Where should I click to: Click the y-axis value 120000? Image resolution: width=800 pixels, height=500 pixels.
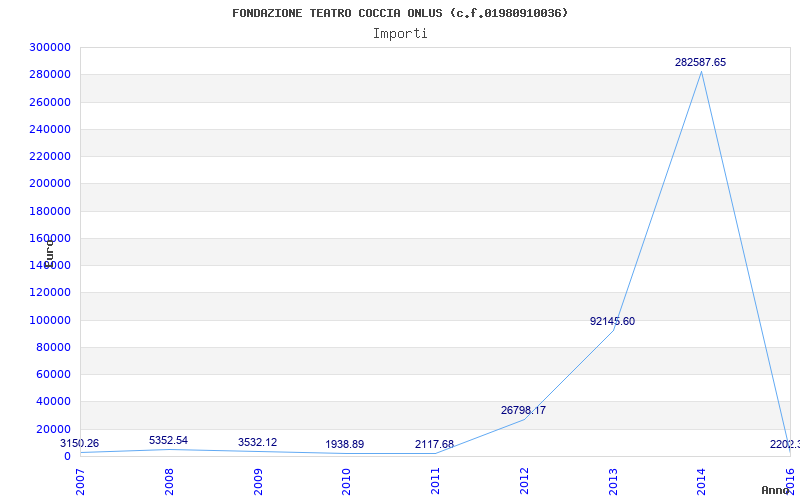coord(49,293)
